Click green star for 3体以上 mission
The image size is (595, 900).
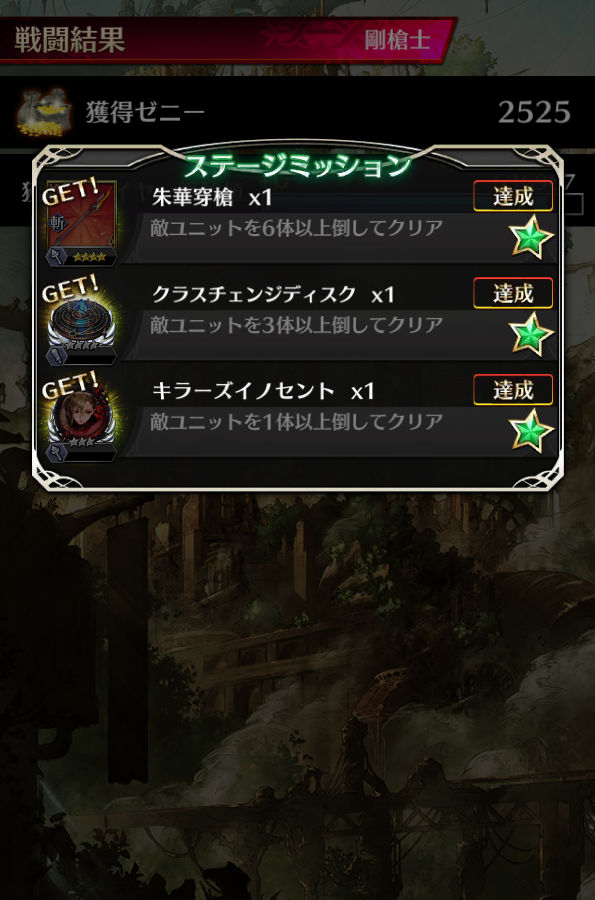(x=531, y=334)
